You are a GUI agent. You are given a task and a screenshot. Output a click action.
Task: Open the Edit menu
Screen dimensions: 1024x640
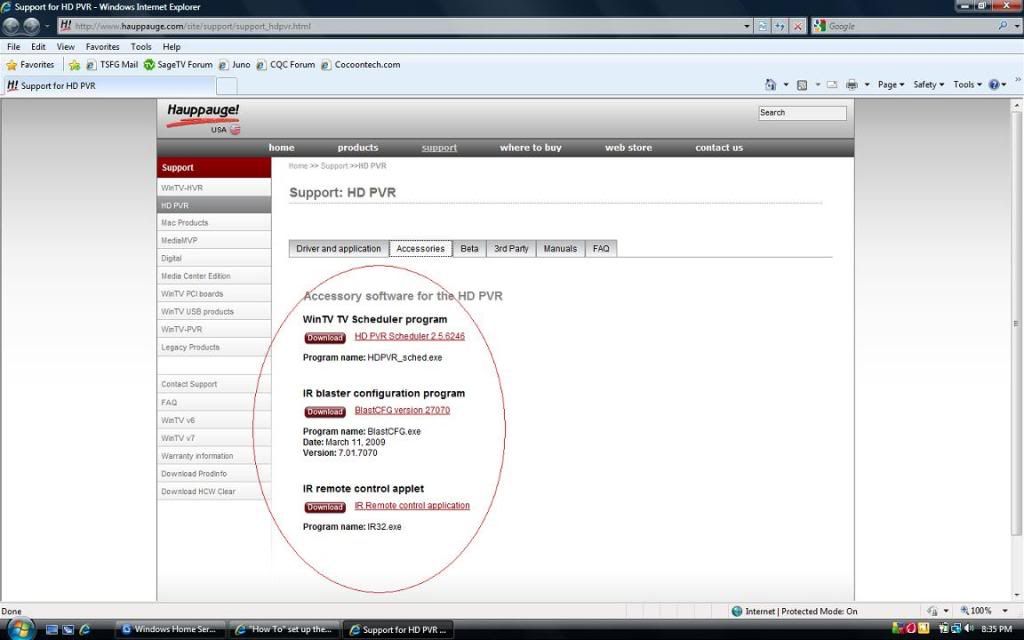(x=39, y=47)
